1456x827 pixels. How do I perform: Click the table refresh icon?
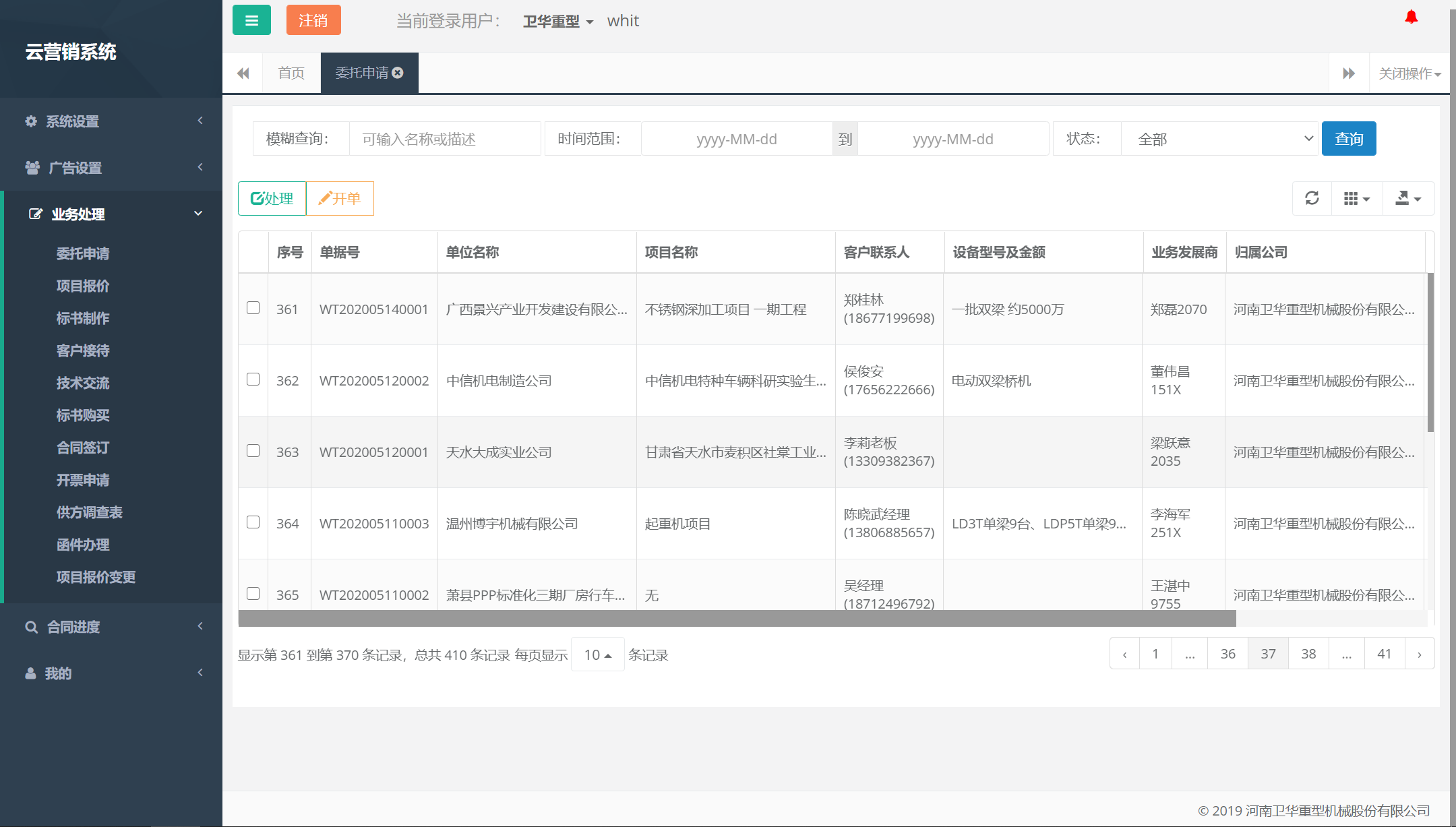pos(1312,198)
